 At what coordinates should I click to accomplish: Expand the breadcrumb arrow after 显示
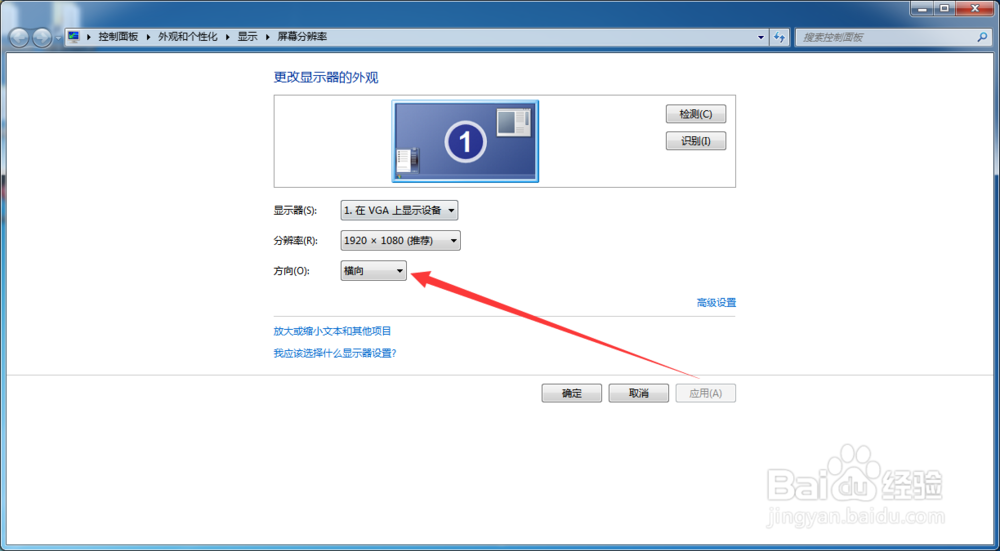(x=267, y=37)
